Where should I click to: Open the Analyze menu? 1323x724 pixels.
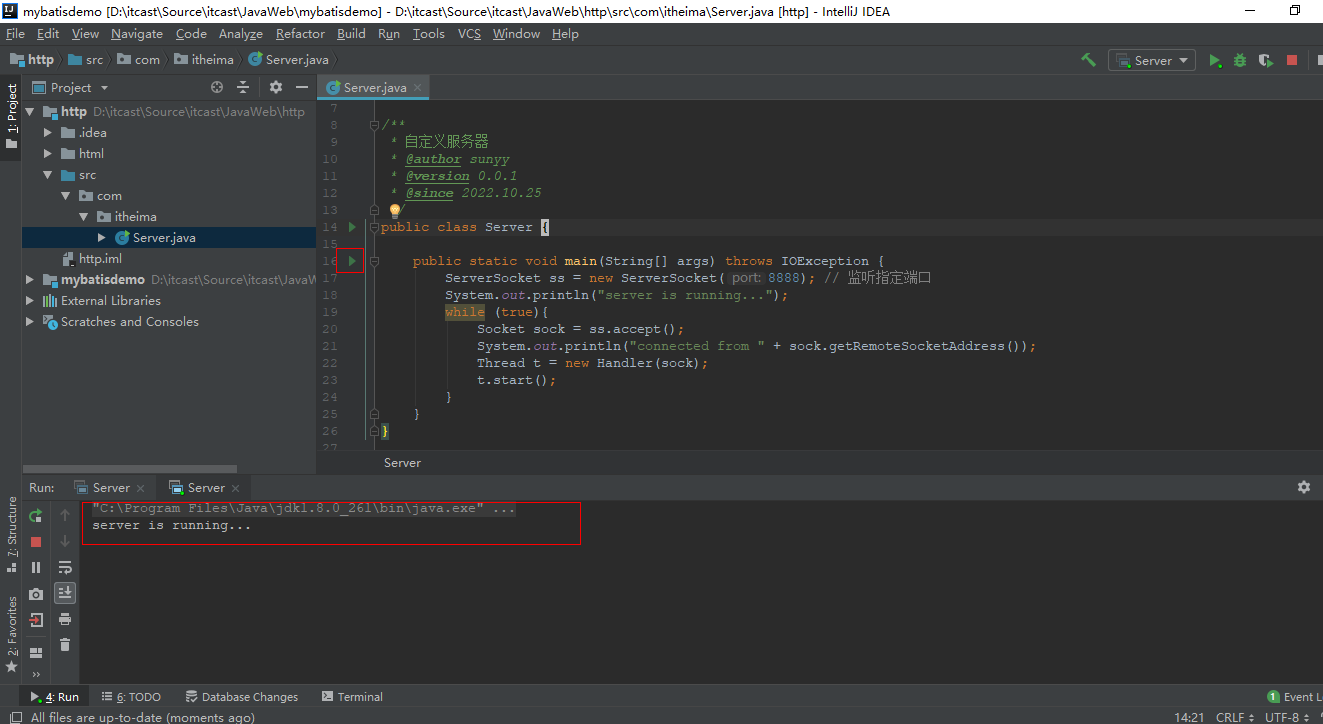(241, 34)
